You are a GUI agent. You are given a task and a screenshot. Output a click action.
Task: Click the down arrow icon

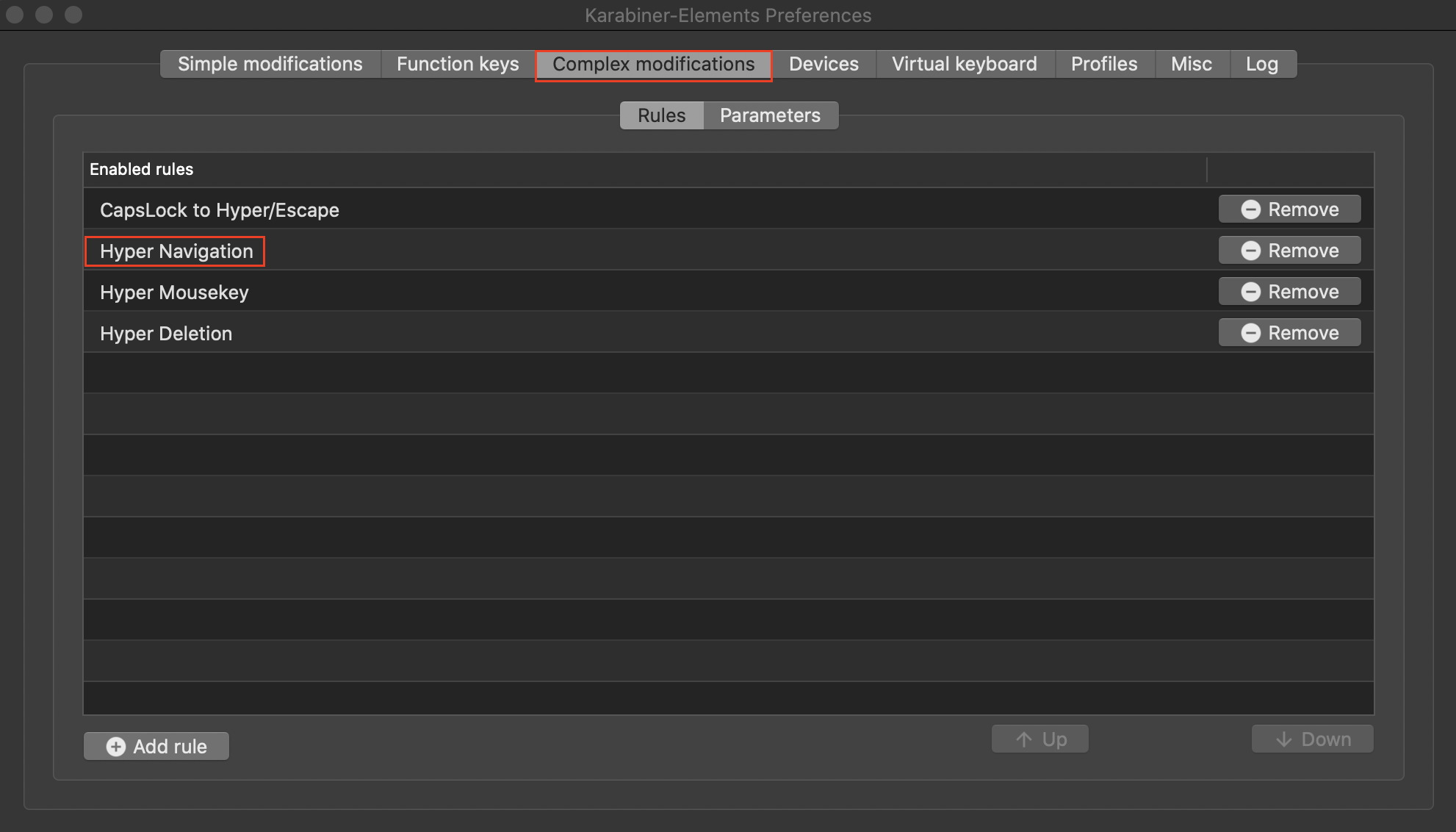(1284, 739)
